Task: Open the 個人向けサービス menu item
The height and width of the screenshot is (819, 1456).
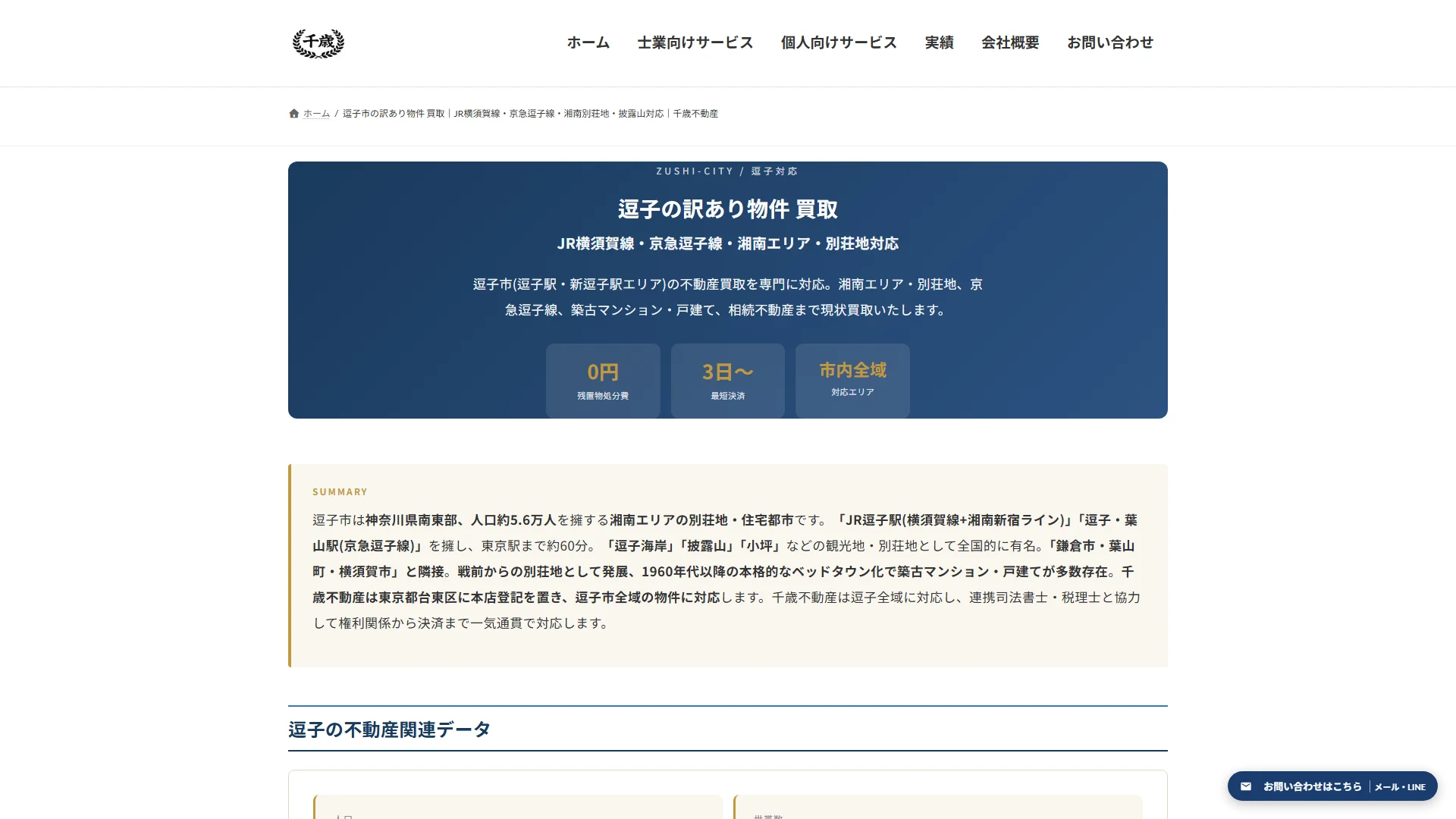Action: pyautogui.click(x=839, y=42)
